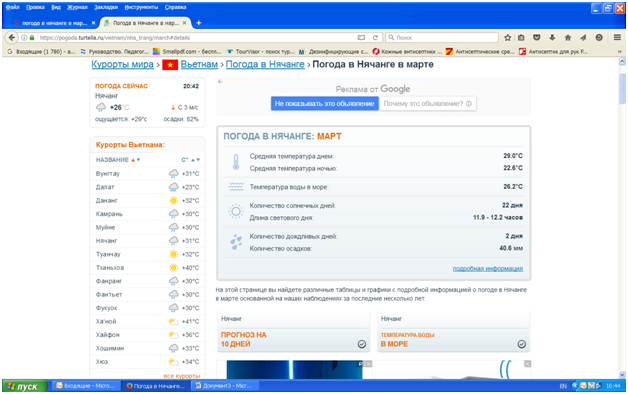Screen dimensions: 628x394
Task: Close the active 'Погода в Нячанге' tab
Action: pyautogui.click(x=185, y=23)
